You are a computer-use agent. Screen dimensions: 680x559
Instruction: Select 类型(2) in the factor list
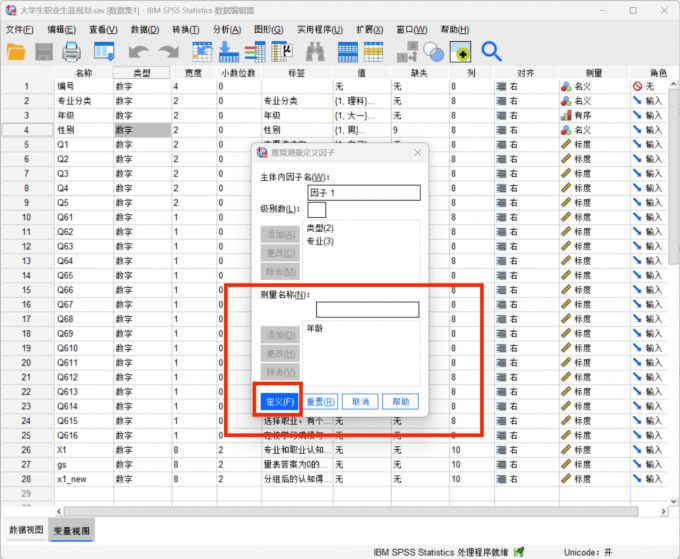(x=320, y=229)
